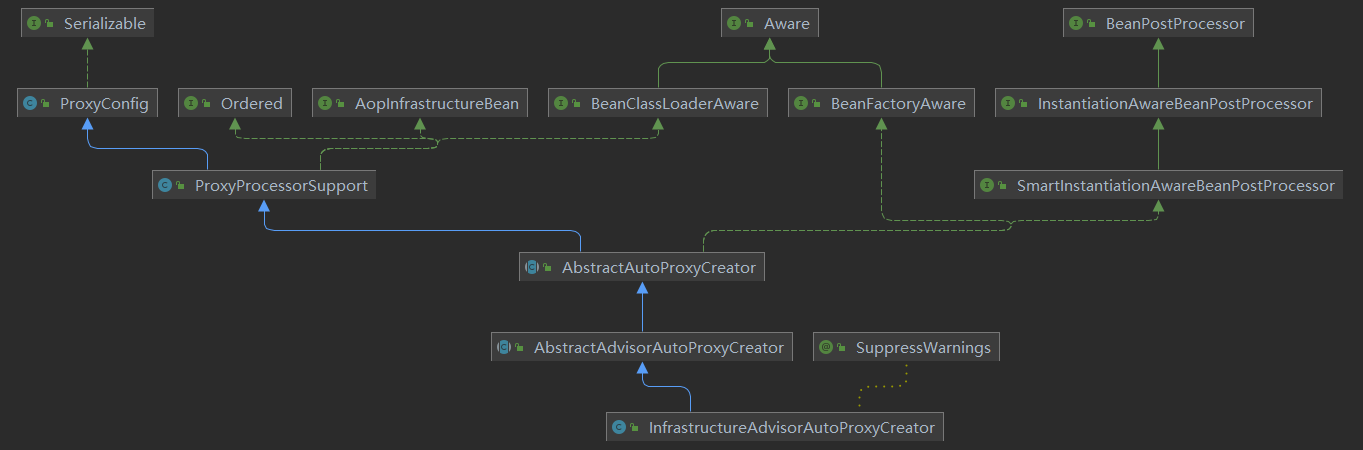The width and height of the screenshot is (1363, 450).
Task: Click the class icon of InfrastructureAdvisorAutoProxyCreator
Action: click(x=619, y=427)
